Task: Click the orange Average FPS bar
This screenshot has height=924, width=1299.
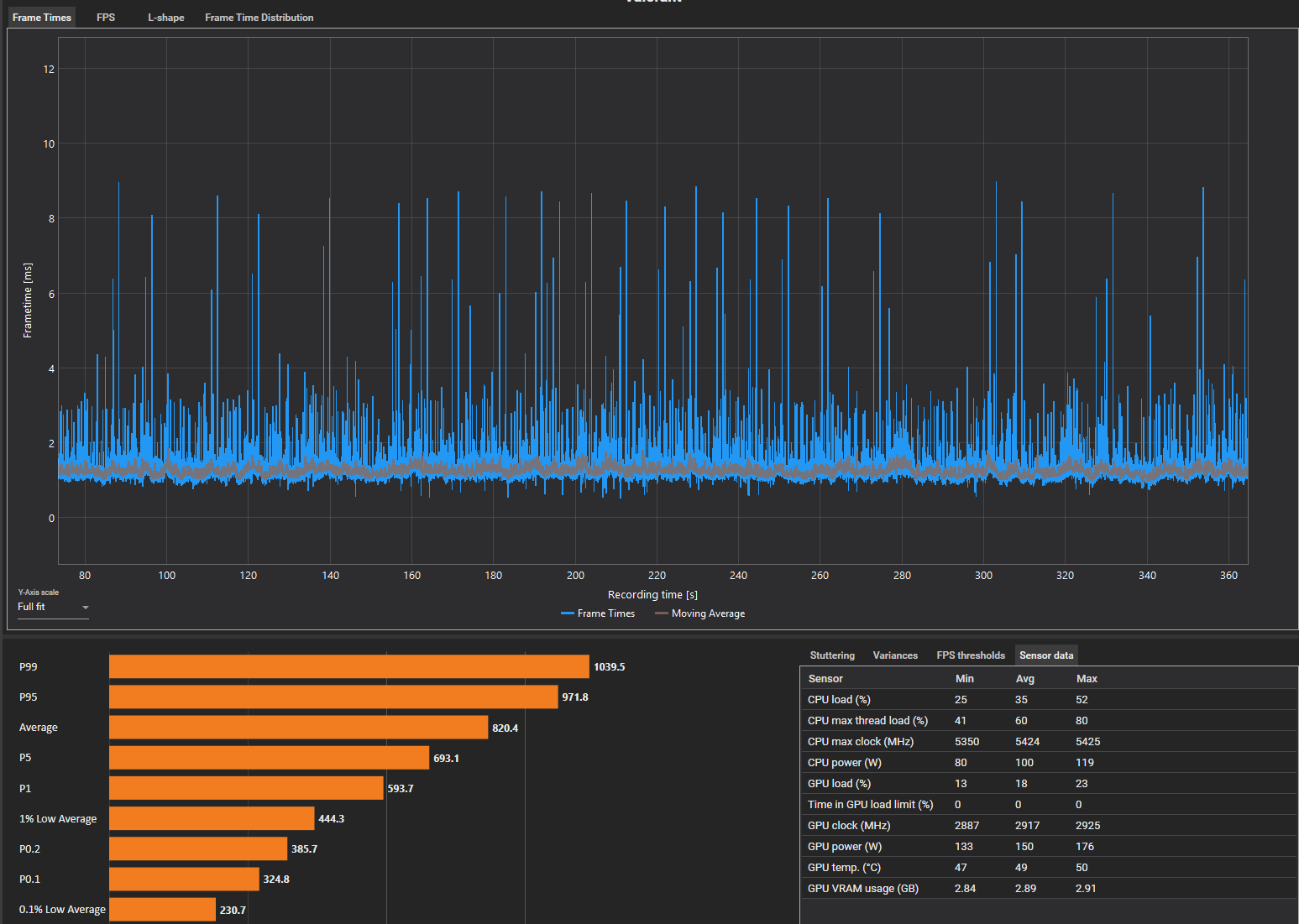Action: click(x=298, y=728)
